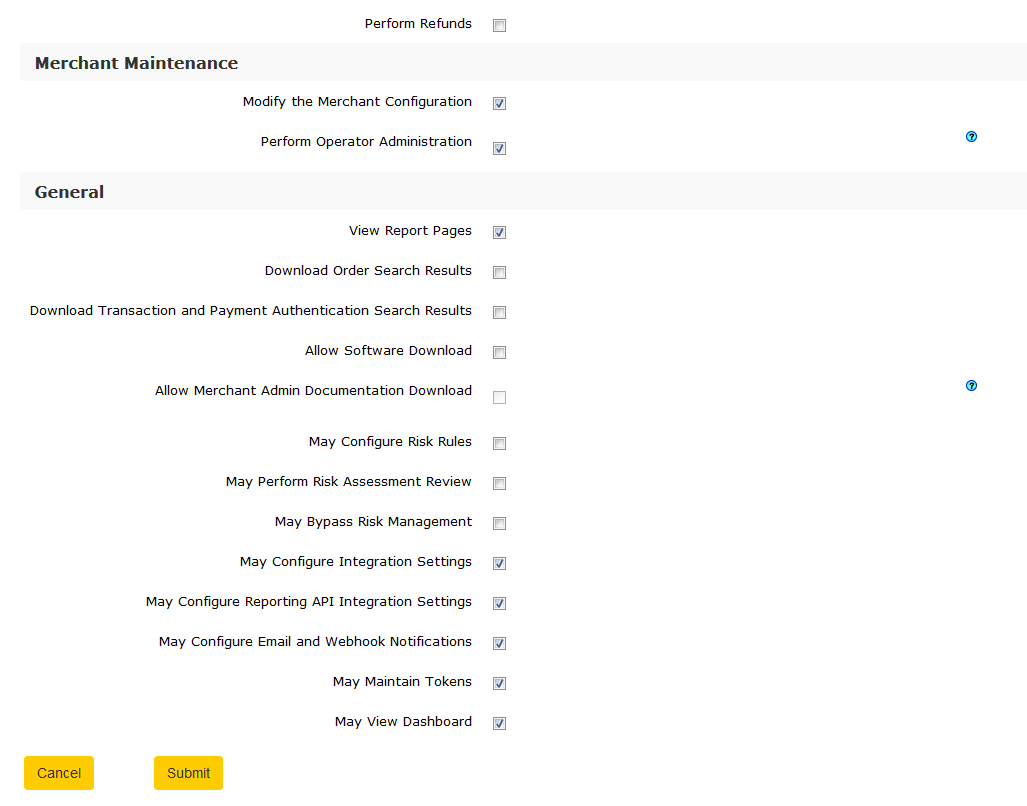Check May Configure Risk Rules
This screenshot has width=1027, height=806.
click(x=499, y=444)
